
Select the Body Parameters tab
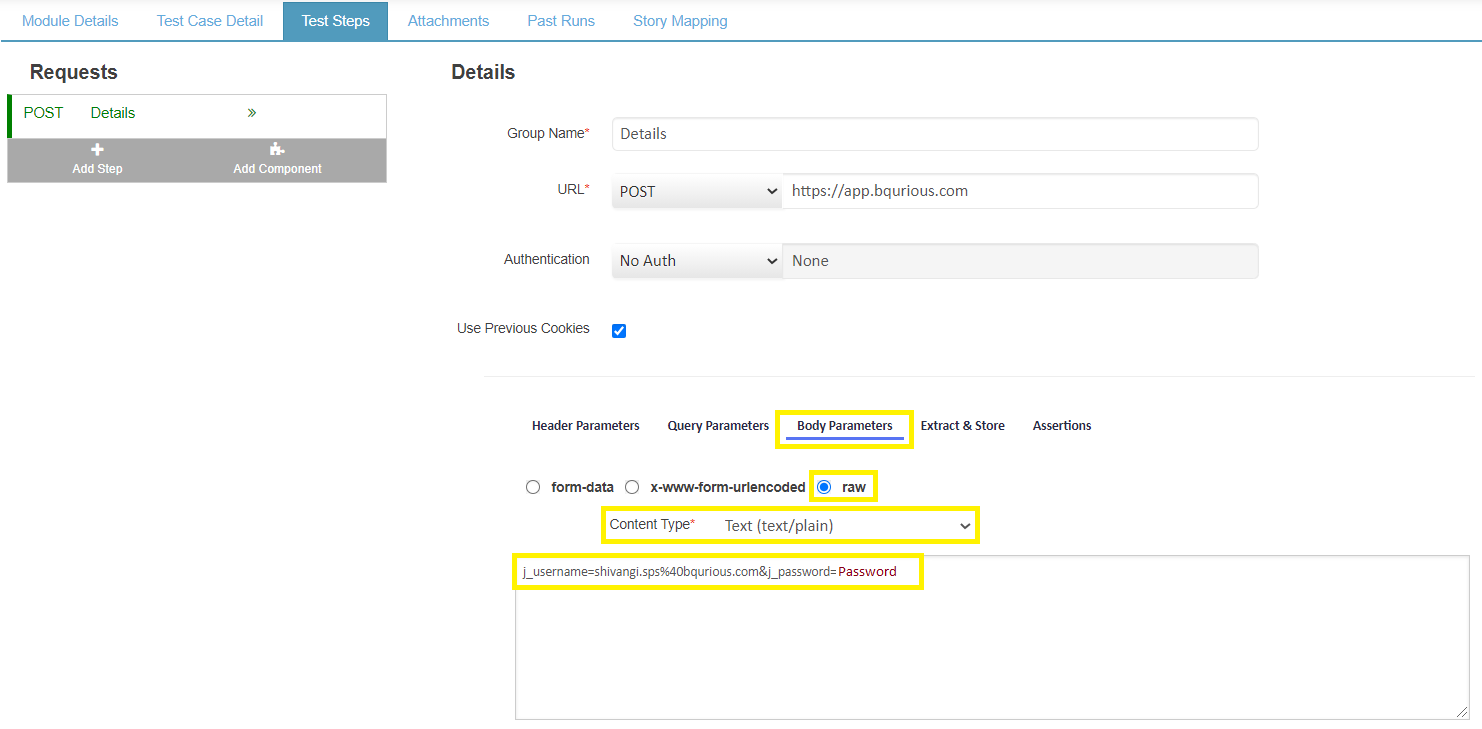tap(845, 426)
